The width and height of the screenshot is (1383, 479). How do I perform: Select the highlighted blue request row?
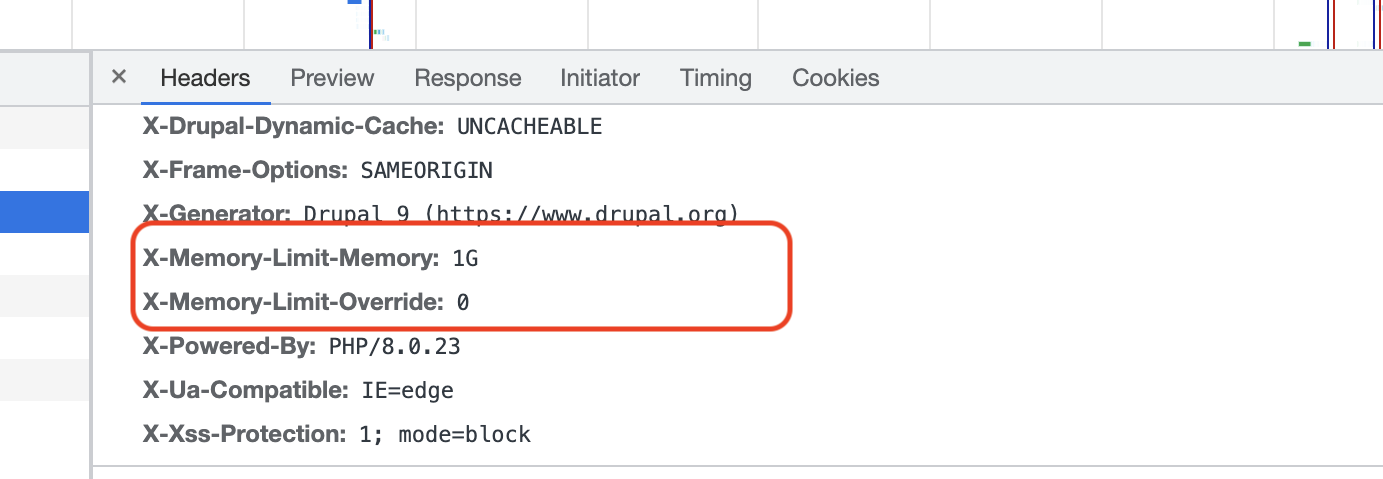44,211
